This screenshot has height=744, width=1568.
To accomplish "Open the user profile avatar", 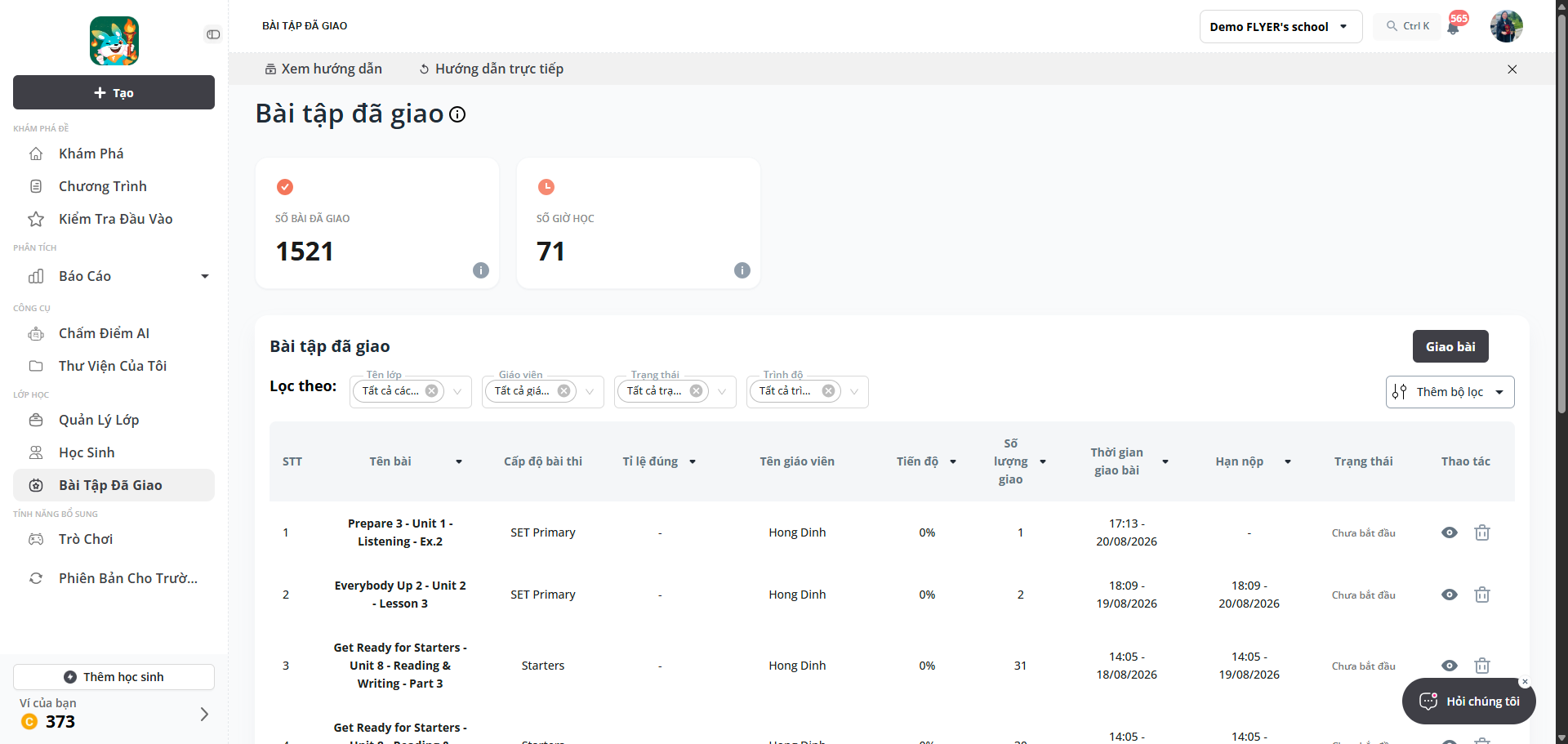I will click(x=1506, y=26).
